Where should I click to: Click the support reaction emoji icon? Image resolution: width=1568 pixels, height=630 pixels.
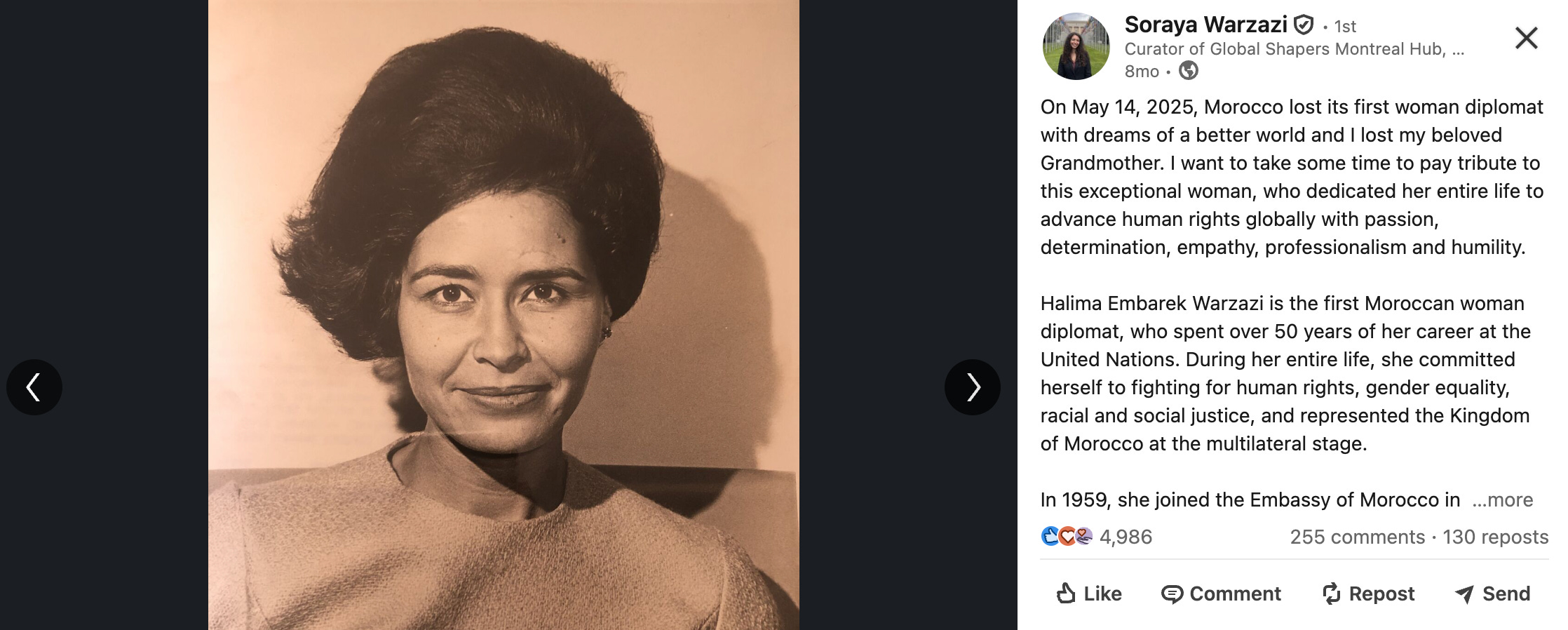[1083, 537]
